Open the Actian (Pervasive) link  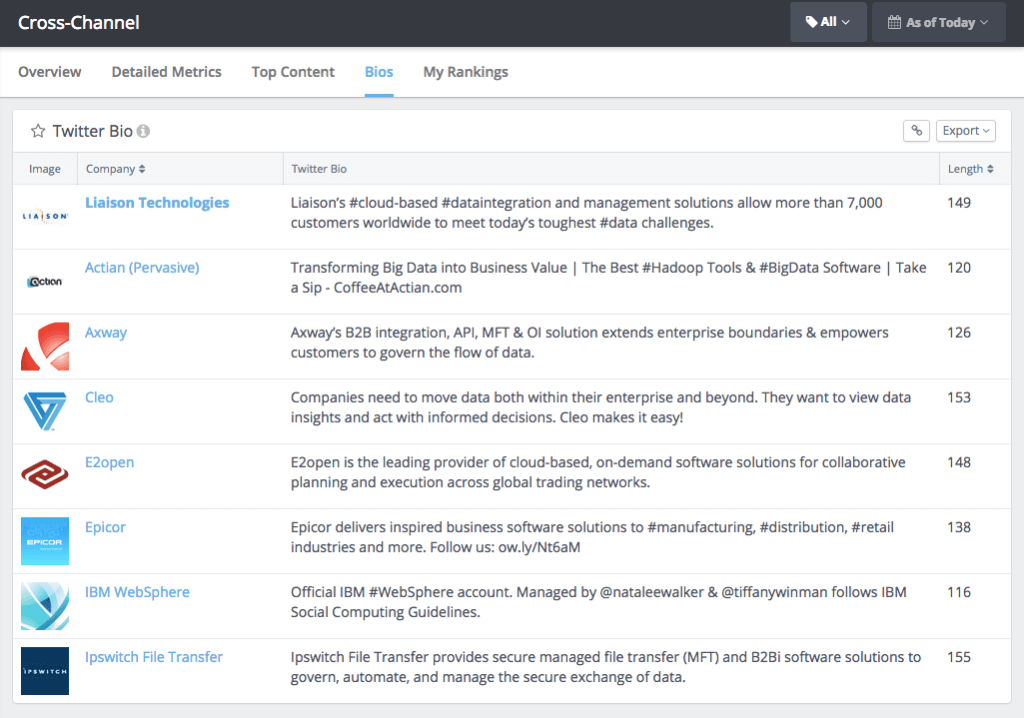pos(142,268)
